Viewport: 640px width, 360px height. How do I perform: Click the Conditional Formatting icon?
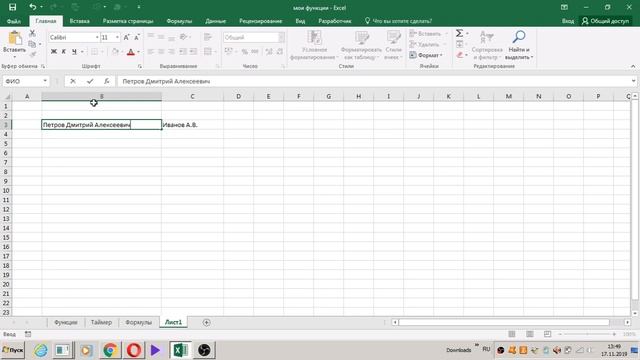coord(314,38)
